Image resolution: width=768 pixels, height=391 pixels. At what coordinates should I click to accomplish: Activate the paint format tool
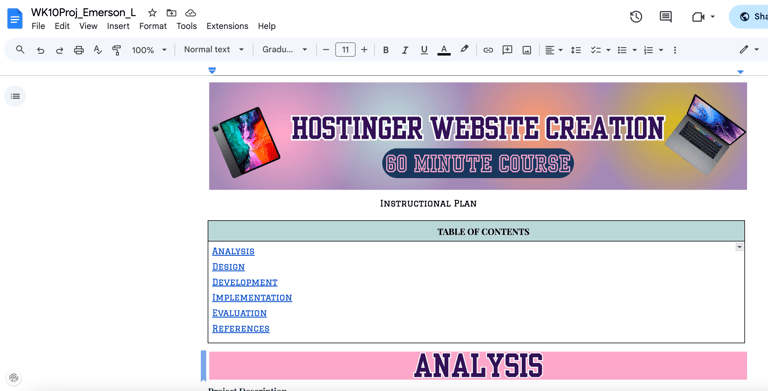tap(117, 50)
